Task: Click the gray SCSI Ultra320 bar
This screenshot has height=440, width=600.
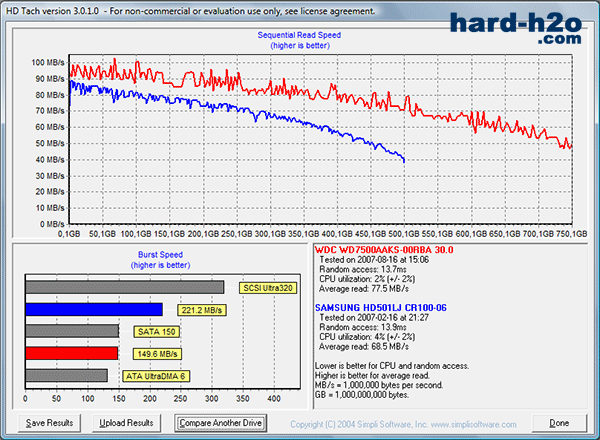Action: coord(125,287)
